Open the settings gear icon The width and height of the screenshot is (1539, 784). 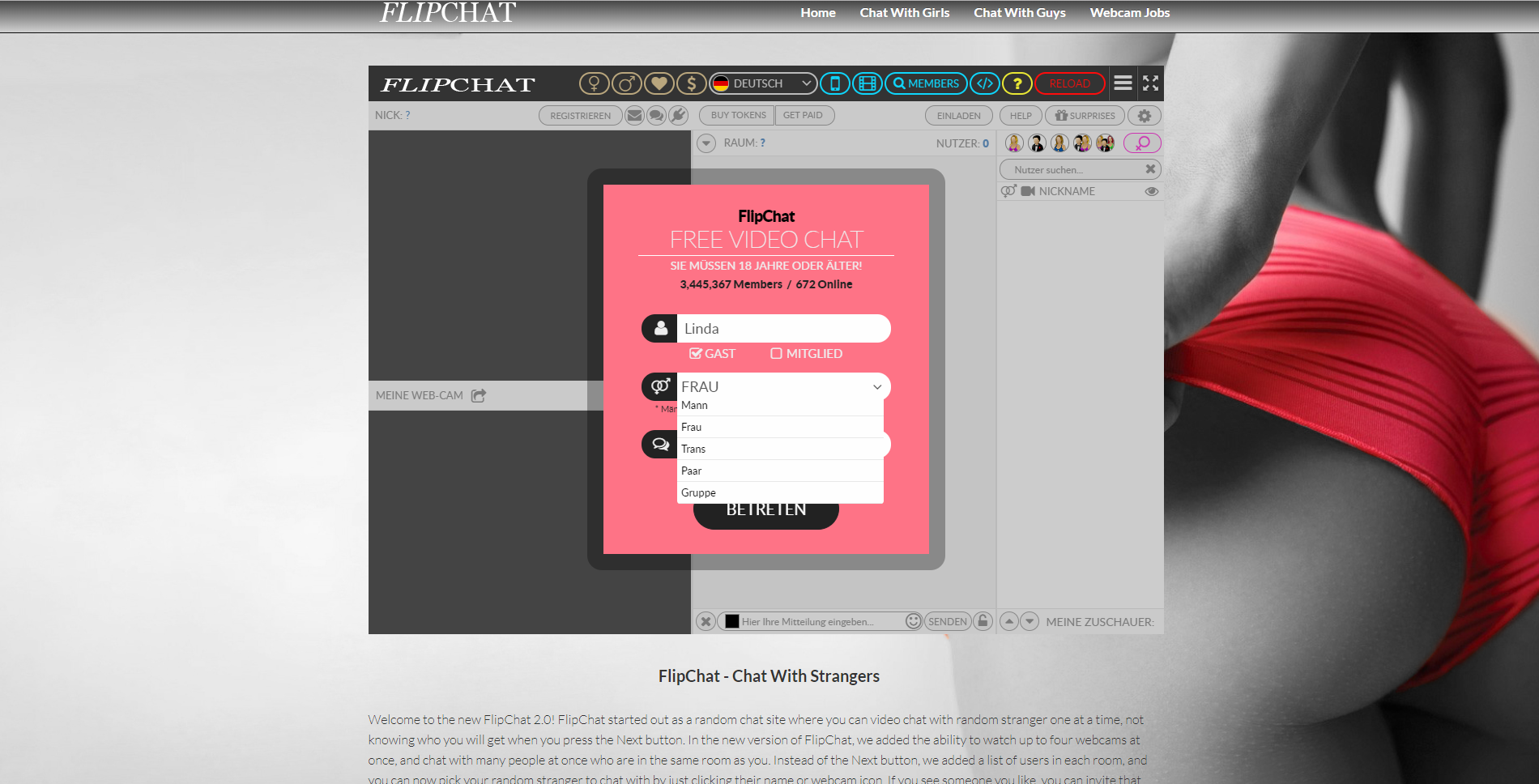[x=1145, y=116]
